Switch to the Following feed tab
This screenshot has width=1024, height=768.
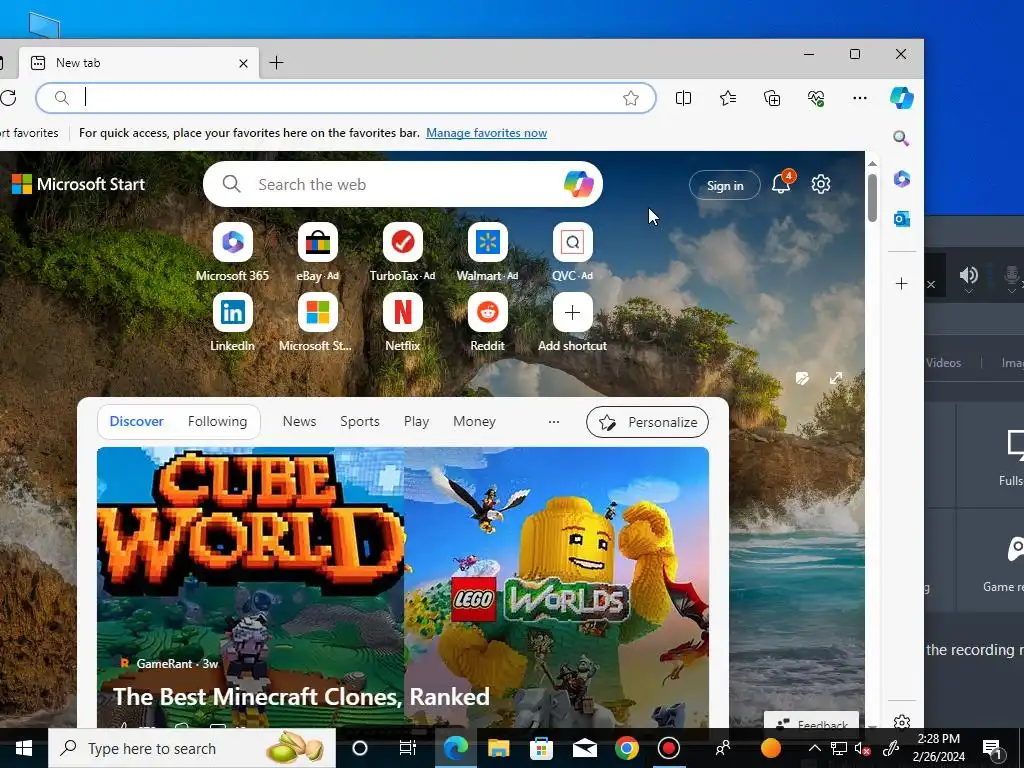217,421
